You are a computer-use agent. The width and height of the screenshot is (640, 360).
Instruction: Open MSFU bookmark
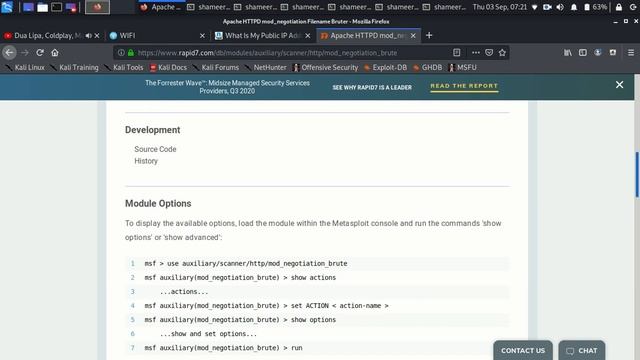pyautogui.click(x=462, y=68)
